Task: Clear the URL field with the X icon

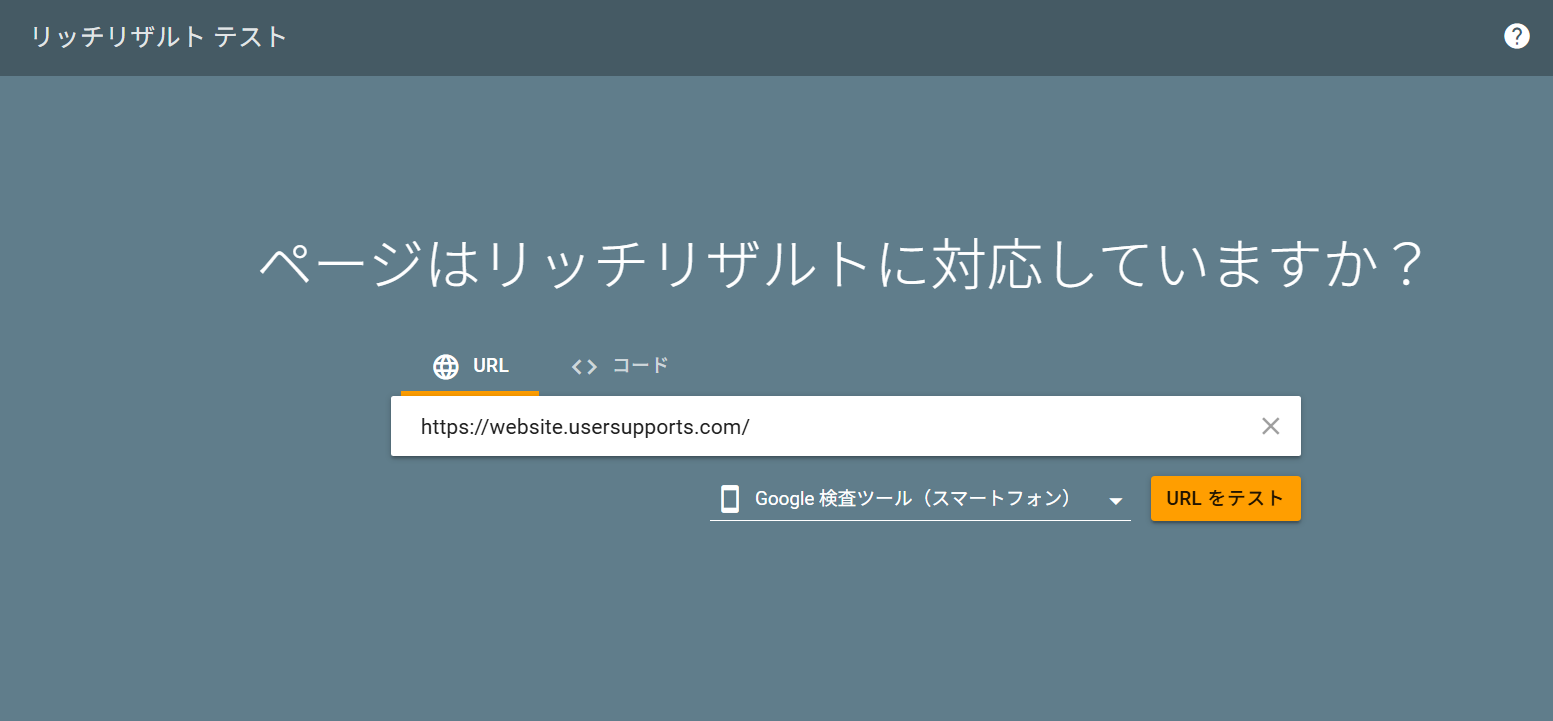Action: tap(1270, 426)
